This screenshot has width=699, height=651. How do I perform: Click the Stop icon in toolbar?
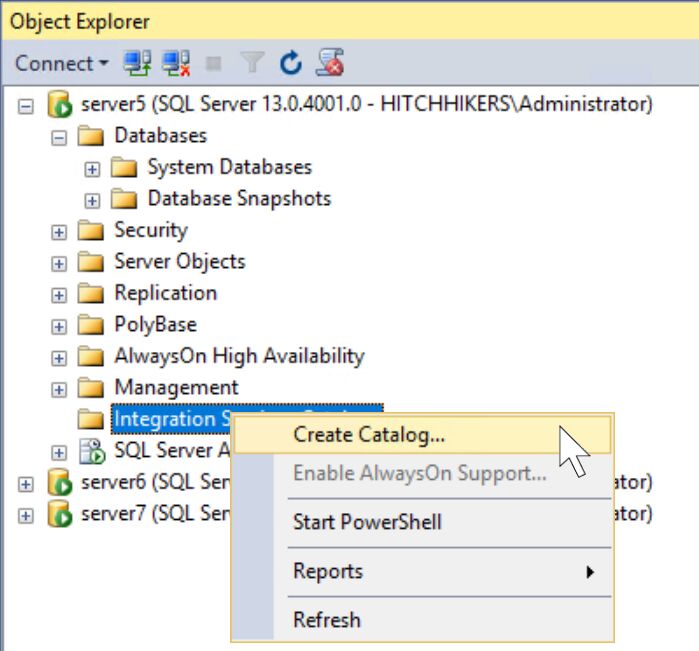[213, 63]
